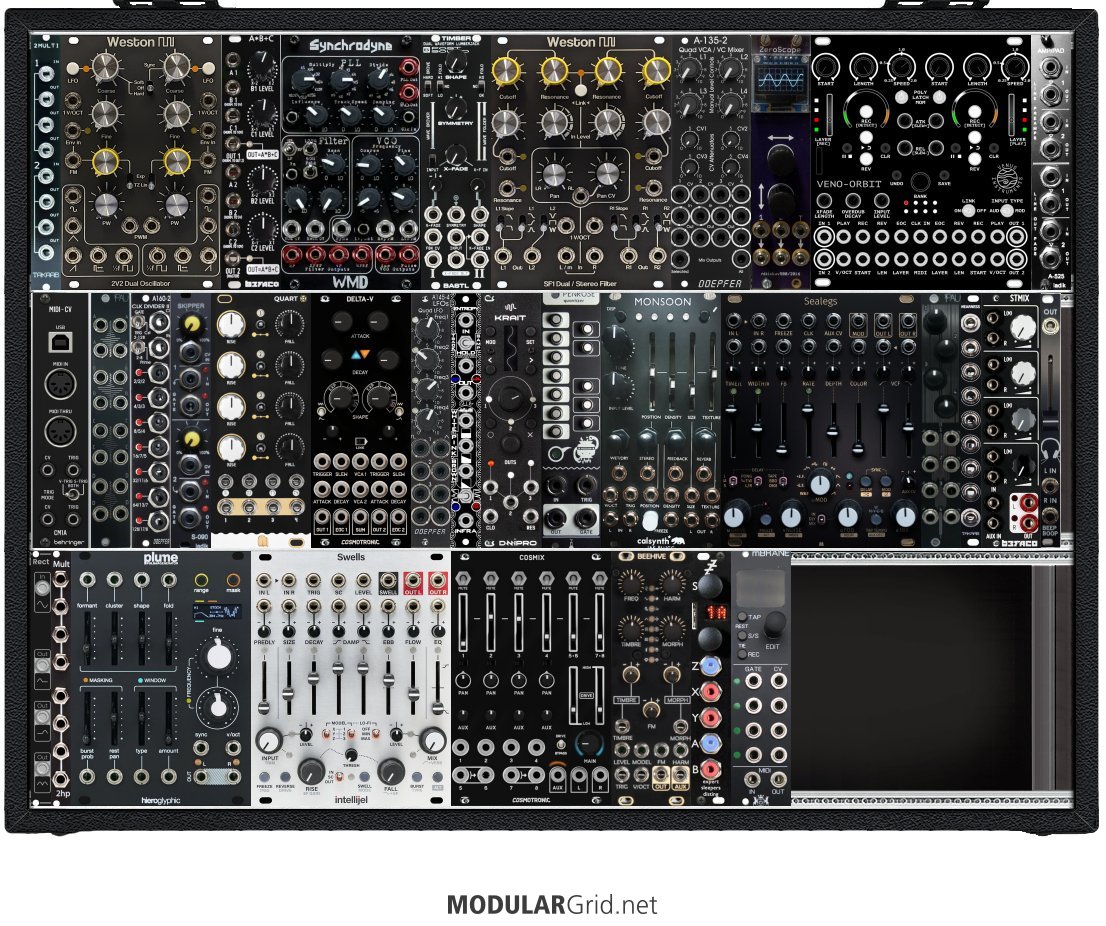
Task: Flip the INPUT TYPE Aud/Mod switch on Veno-Orbit
Action: 1007,210
